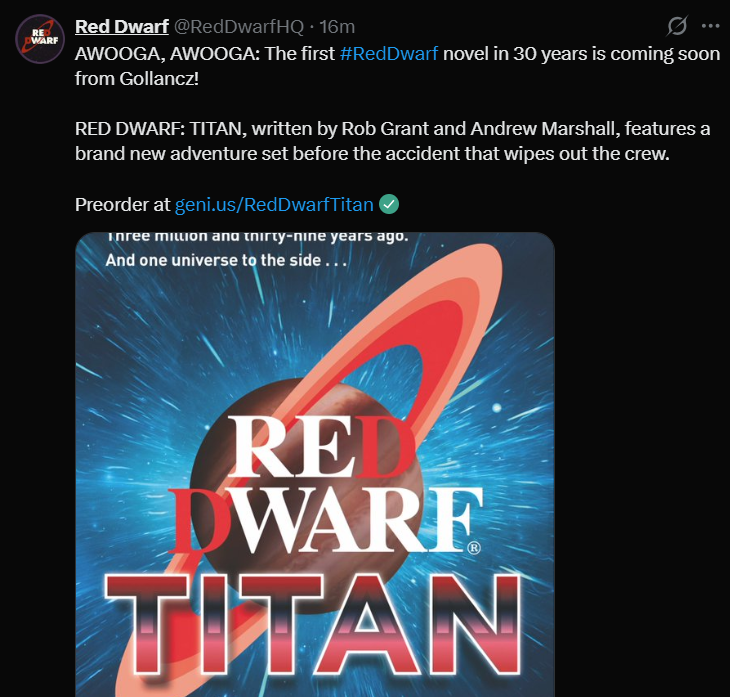Click the TITAN lettering on the cover
The width and height of the screenshot is (730, 697).
313,626
